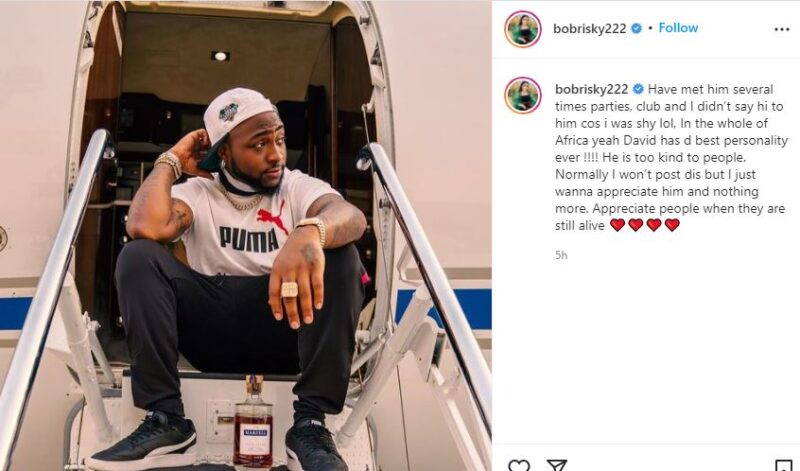Open the profile avatar beside the caption
The height and width of the screenshot is (471, 800).
(x=522, y=95)
